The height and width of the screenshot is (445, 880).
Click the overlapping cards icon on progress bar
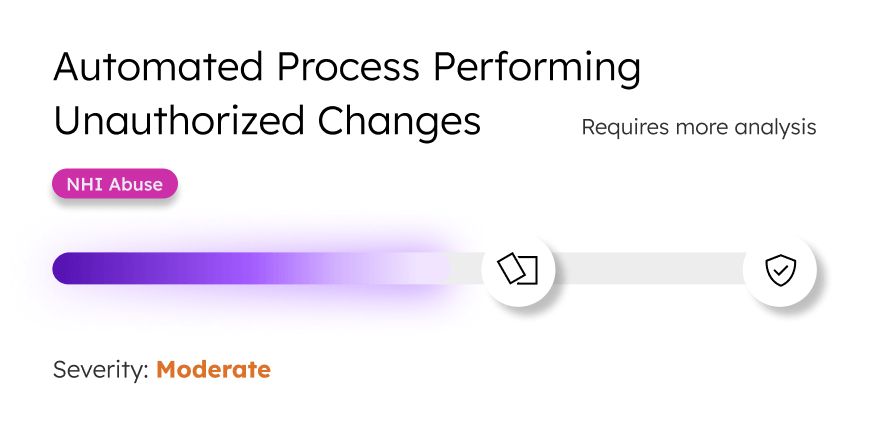pos(518,269)
